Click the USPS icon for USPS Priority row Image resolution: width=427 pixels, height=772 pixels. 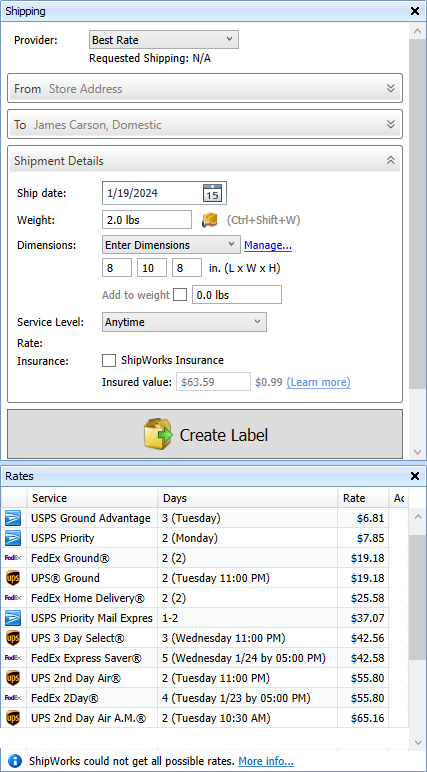point(13,538)
